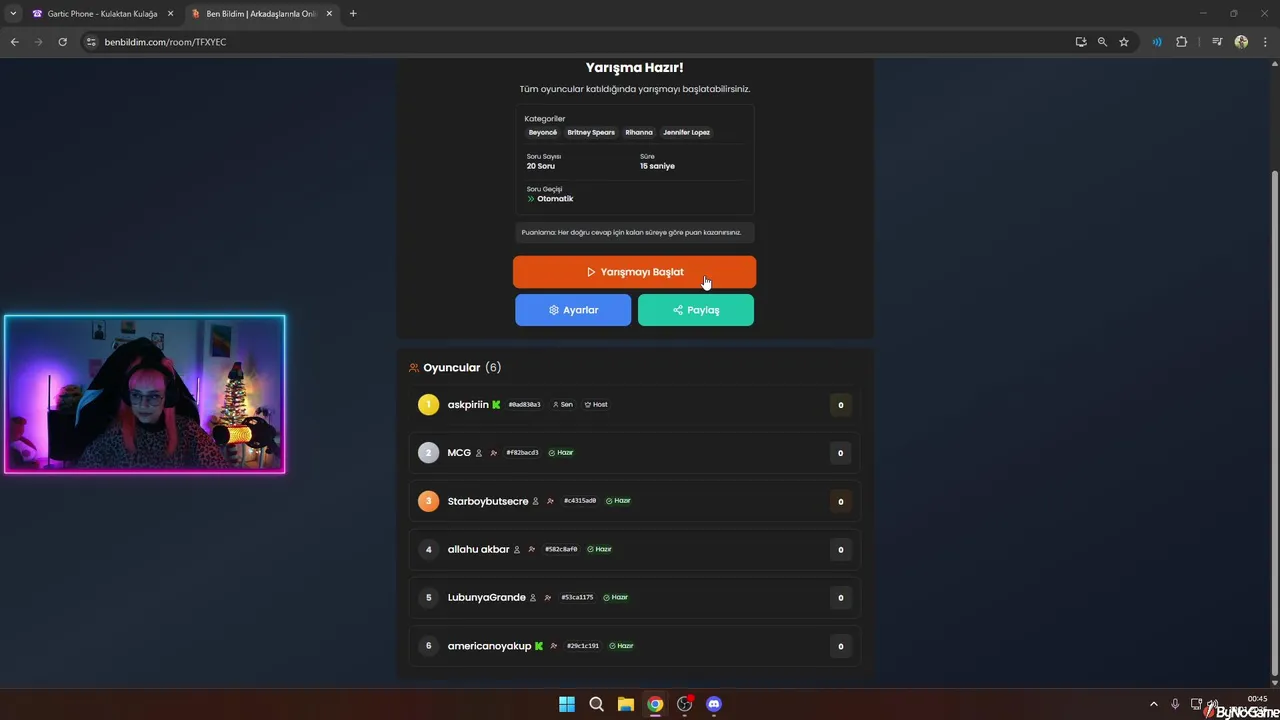Click the Sen badge in askpiriin's row

tap(563, 405)
